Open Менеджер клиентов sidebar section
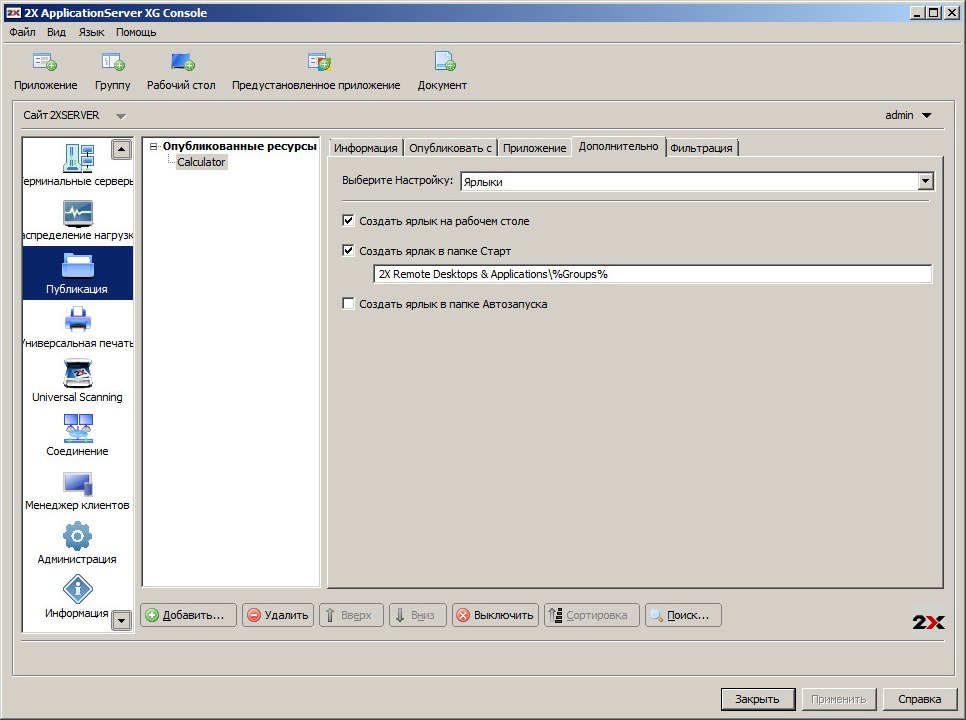This screenshot has width=966, height=720. tap(78, 490)
